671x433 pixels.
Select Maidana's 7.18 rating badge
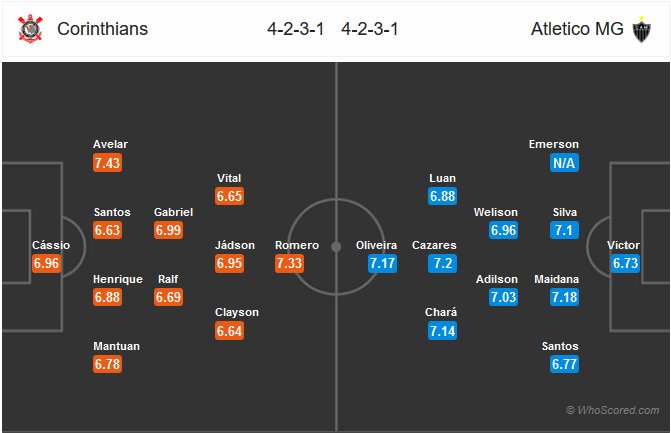point(564,297)
